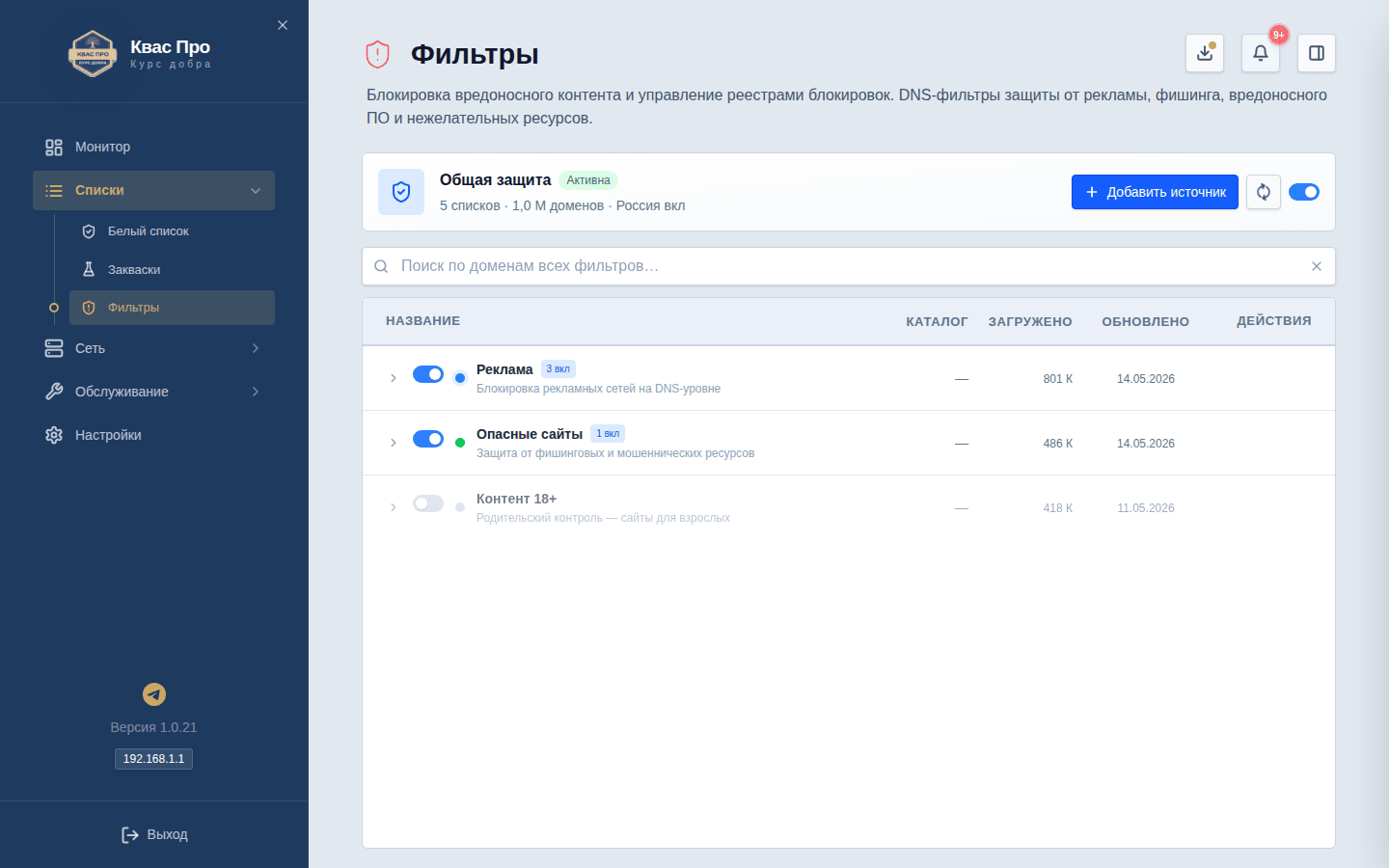Click the ОБНОВЛЕНО column header
Viewport: 1389px width, 868px height.
point(1146,322)
